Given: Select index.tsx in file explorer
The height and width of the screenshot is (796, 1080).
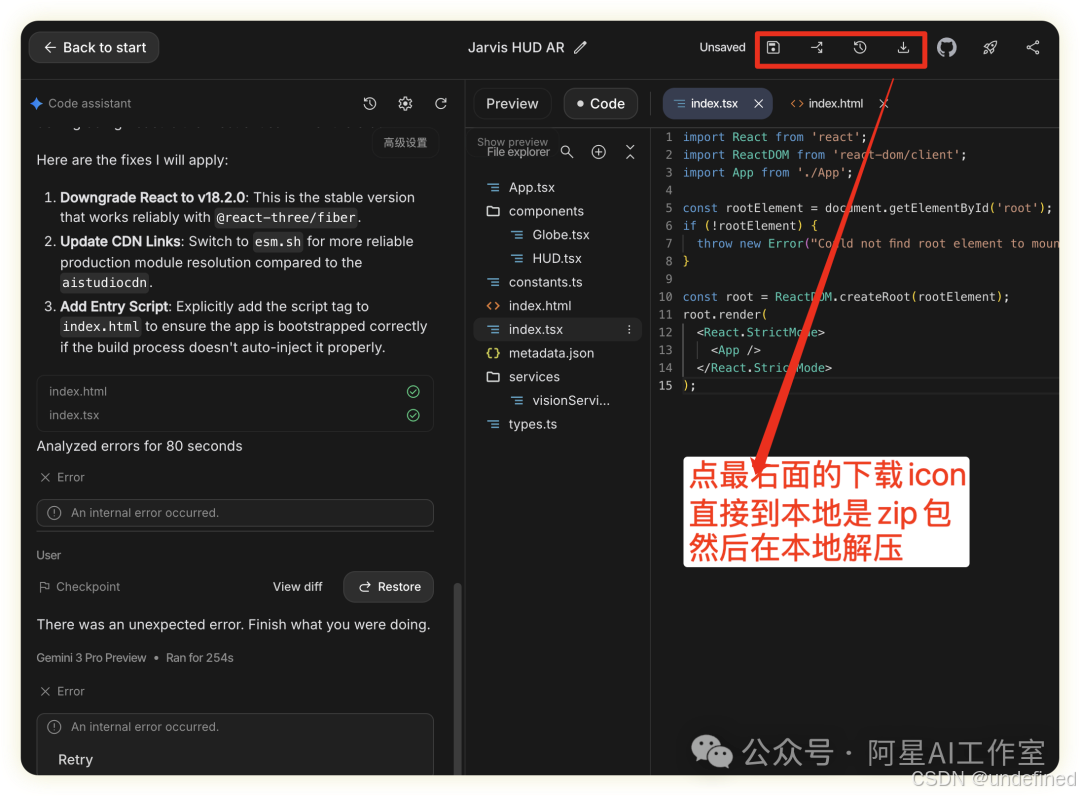Looking at the screenshot, I should 558,329.
